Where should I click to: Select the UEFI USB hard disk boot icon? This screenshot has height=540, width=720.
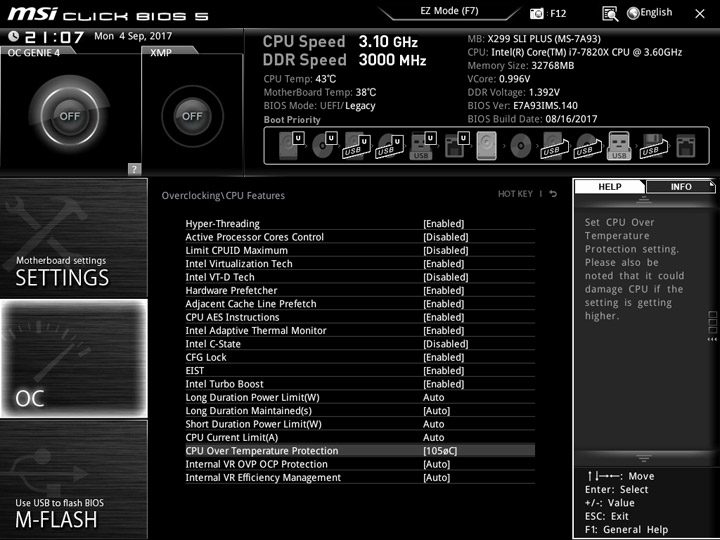[357, 146]
